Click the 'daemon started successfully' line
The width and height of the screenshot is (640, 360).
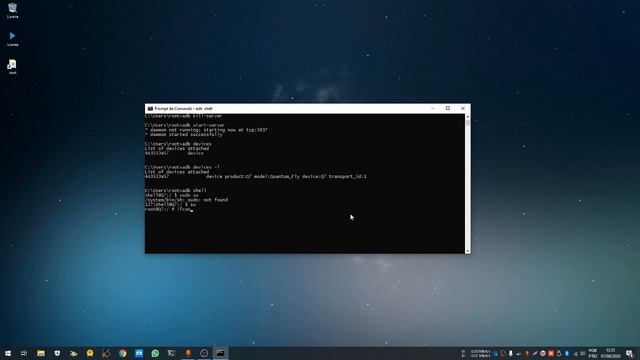pos(184,134)
